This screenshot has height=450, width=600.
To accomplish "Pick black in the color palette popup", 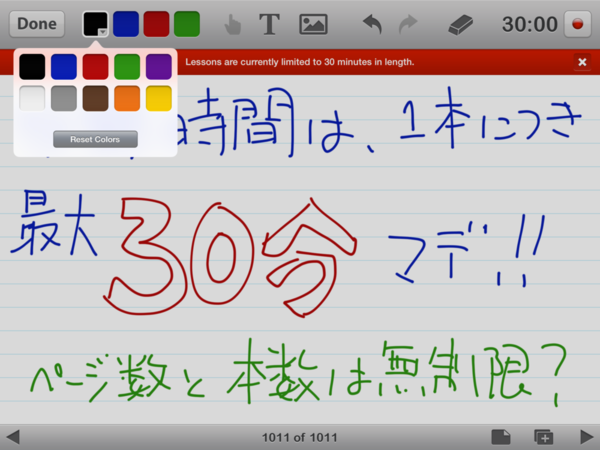I will click(32, 67).
